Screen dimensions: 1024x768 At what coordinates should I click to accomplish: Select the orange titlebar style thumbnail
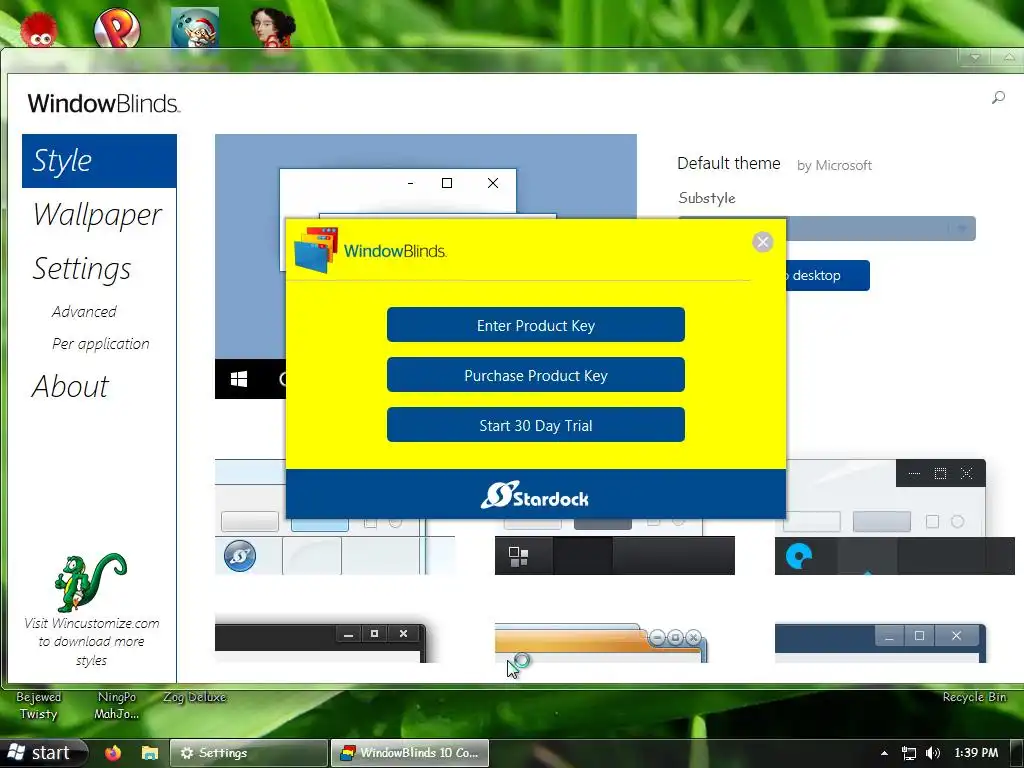601,643
